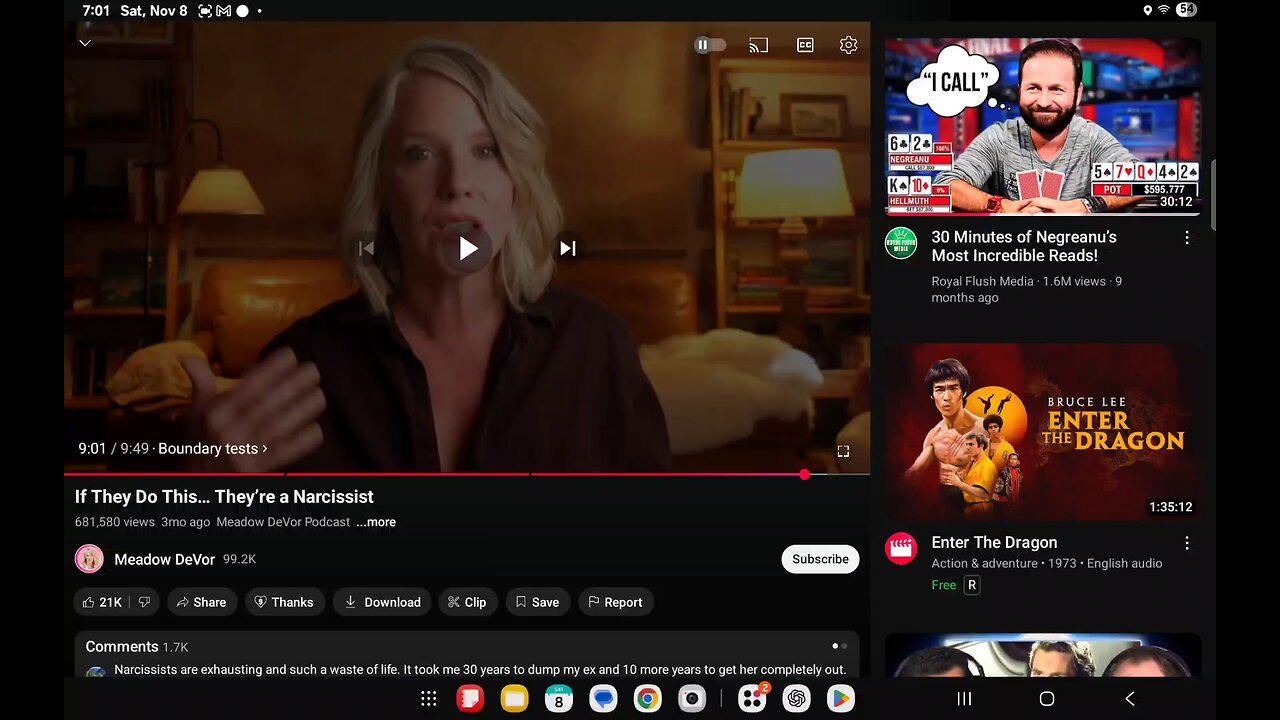Click the R rating badge
Screen dimensions: 1280x720
(972, 585)
